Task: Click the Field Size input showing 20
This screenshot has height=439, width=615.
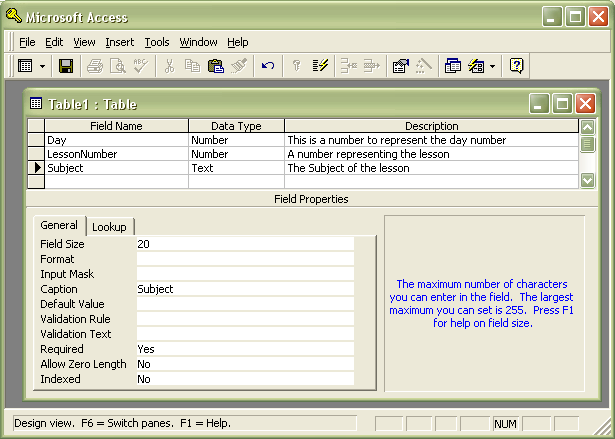Action: pos(245,244)
